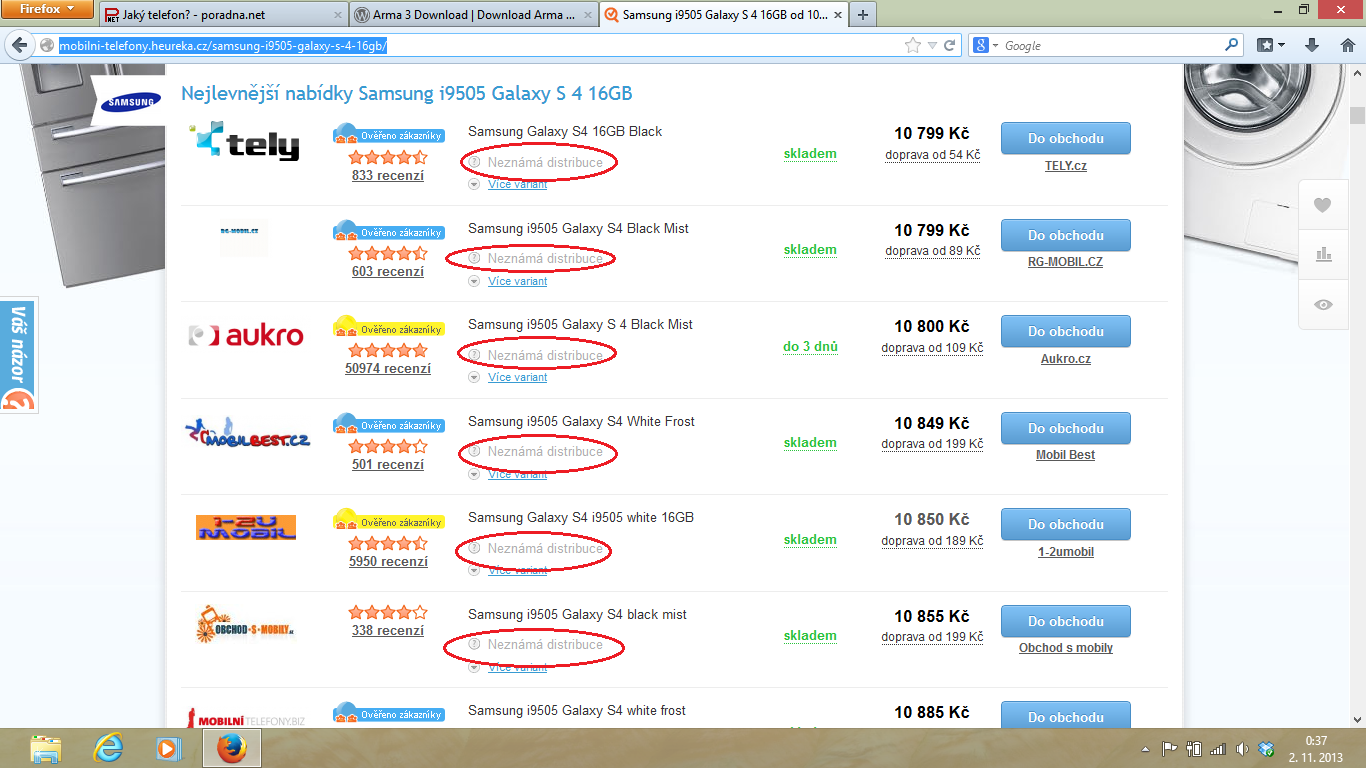
Task: Reload the page with the refresh icon
Action: [950, 45]
